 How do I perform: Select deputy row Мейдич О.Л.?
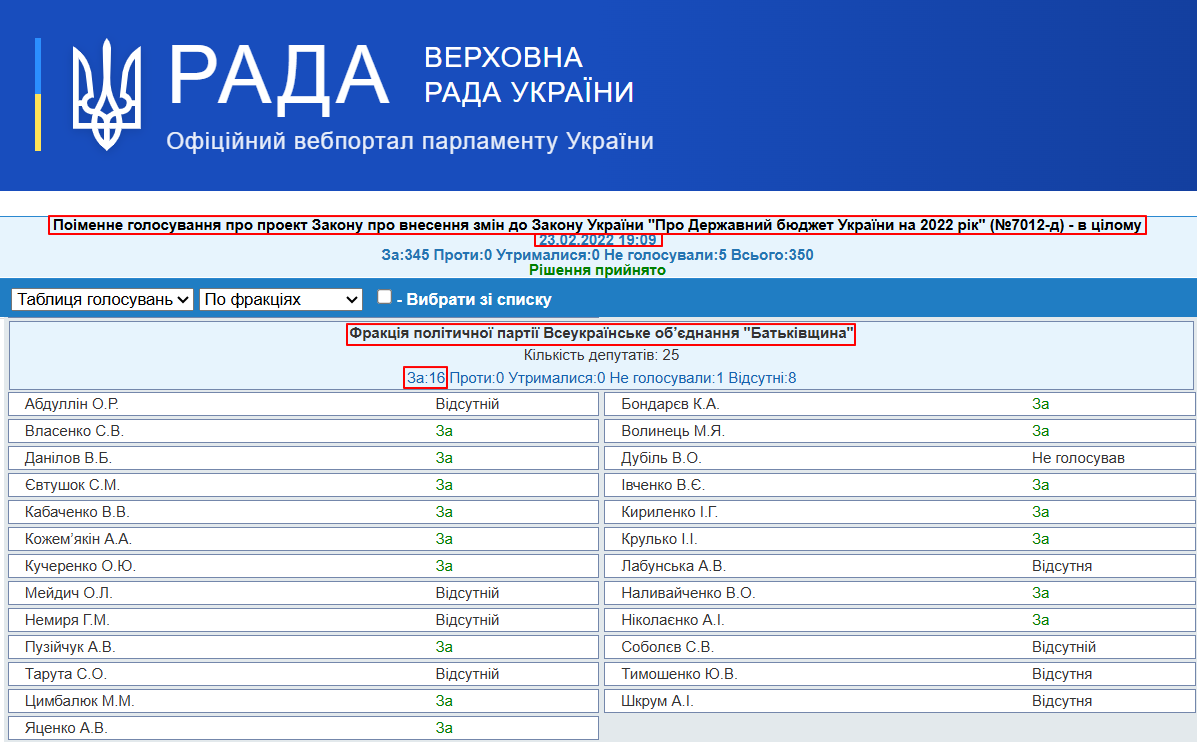pos(303,593)
